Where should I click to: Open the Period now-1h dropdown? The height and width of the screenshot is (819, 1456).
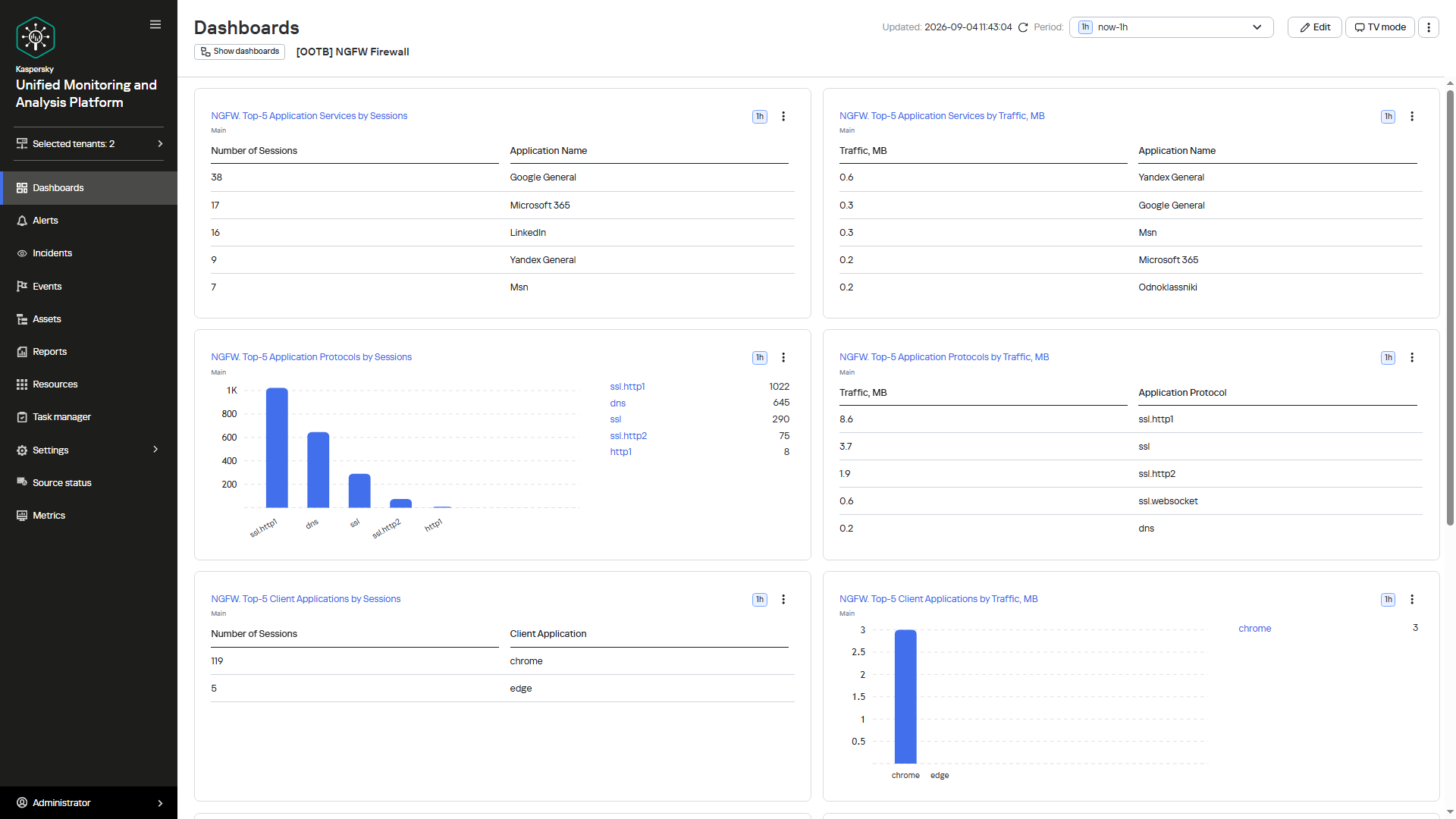tap(1171, 27)
